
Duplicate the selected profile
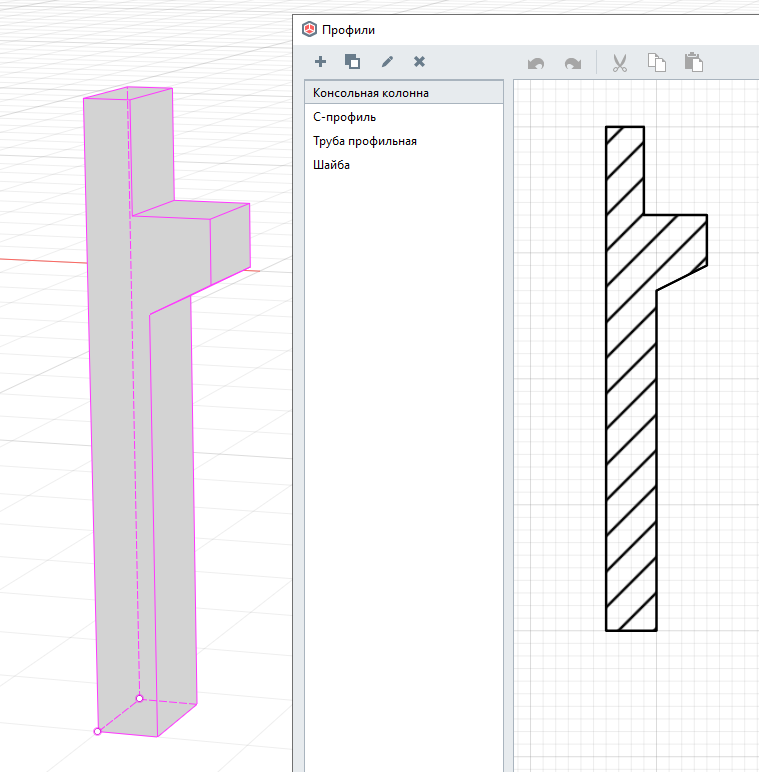coord(352,62)
